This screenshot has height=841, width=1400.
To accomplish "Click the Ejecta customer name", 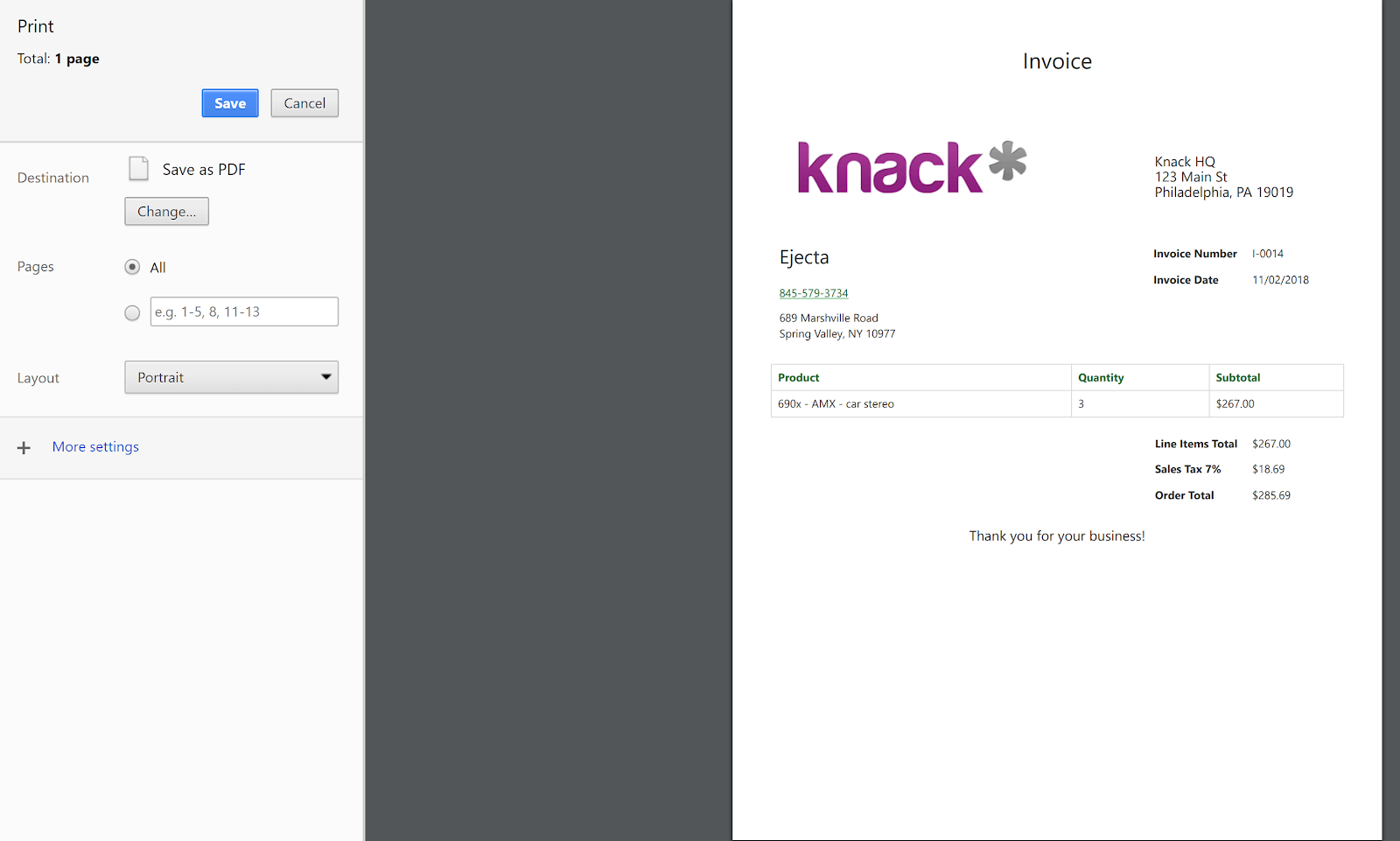I will pyautogui.click(x=804, y=257).
